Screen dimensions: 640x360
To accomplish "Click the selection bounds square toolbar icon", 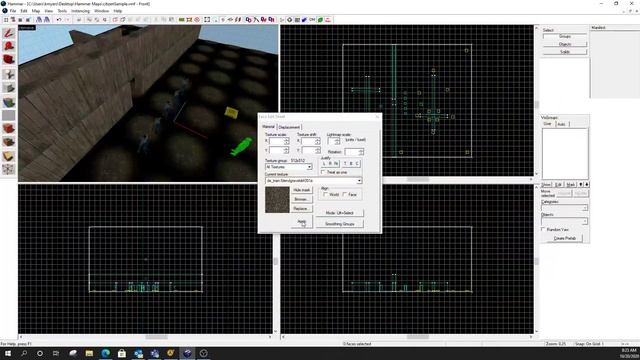I will 207,20.
